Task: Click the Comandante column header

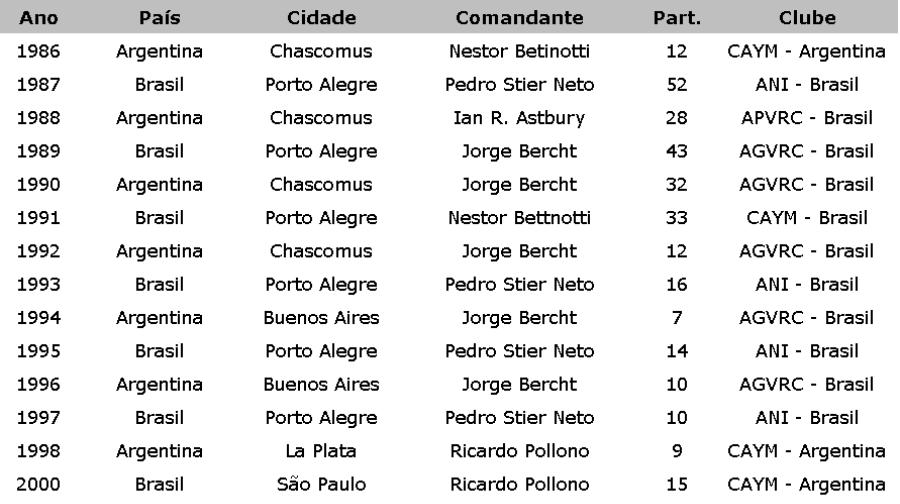Action: pos(519,18)
